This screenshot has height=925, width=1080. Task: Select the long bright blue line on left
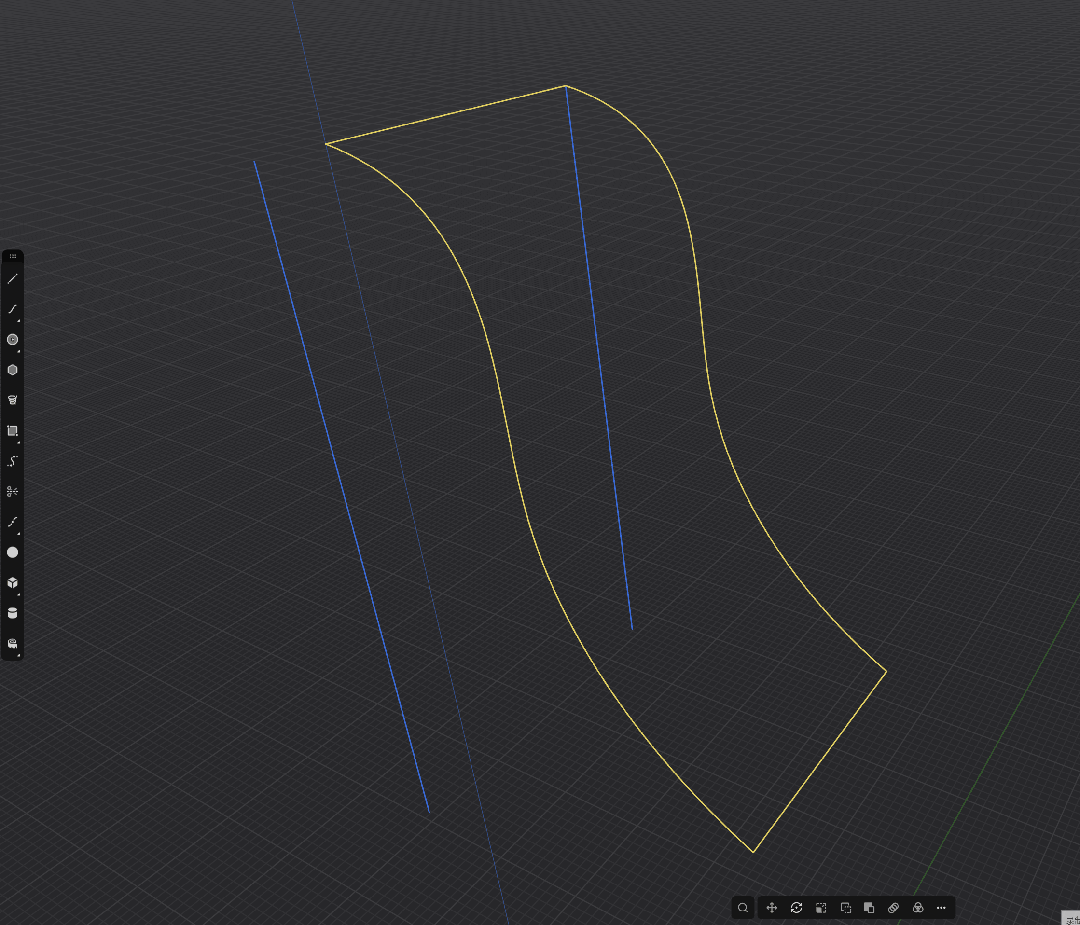(342, 486)
